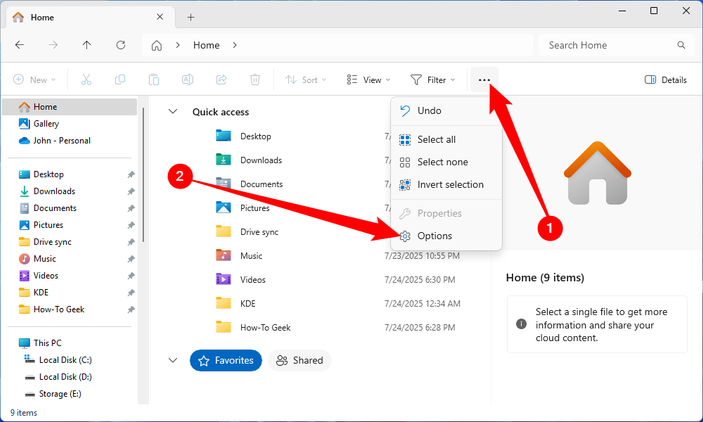Click the navigation pane scrollbar
Viewport: 703px width, 422px height.
coord(143,175)
